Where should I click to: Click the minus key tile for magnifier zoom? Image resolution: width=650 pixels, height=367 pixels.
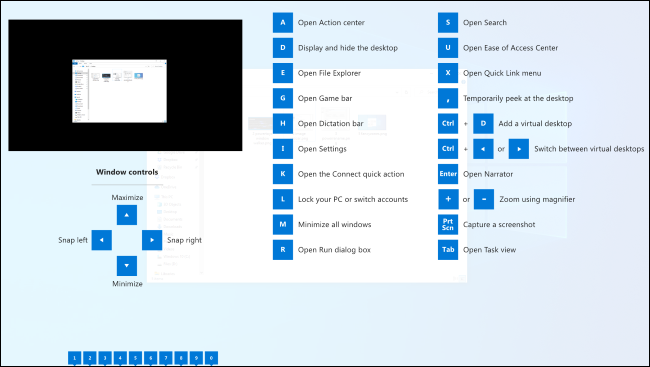click(484, 199)
